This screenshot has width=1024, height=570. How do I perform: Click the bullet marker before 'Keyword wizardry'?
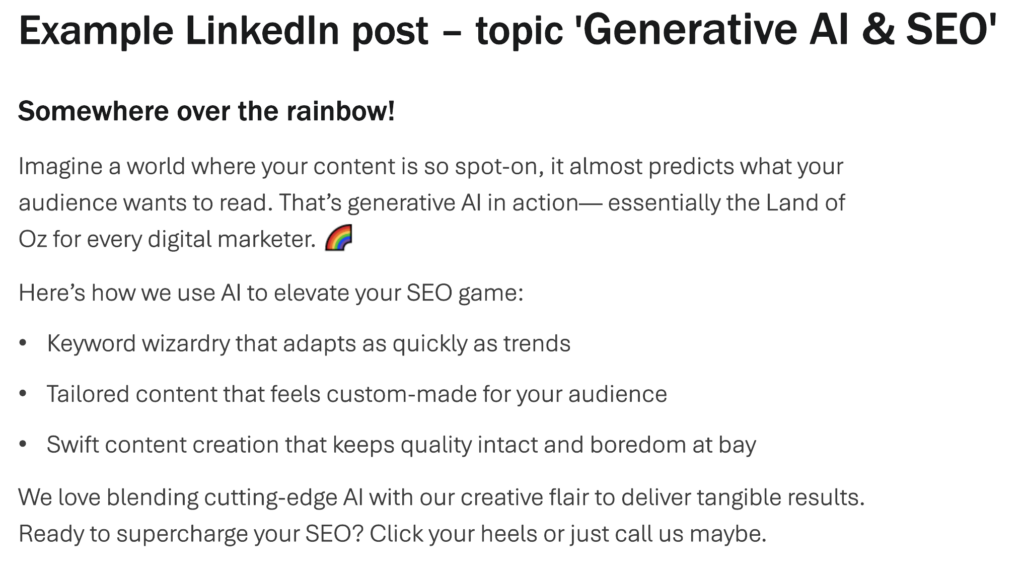pyautogui.click(x=23, y=344)
